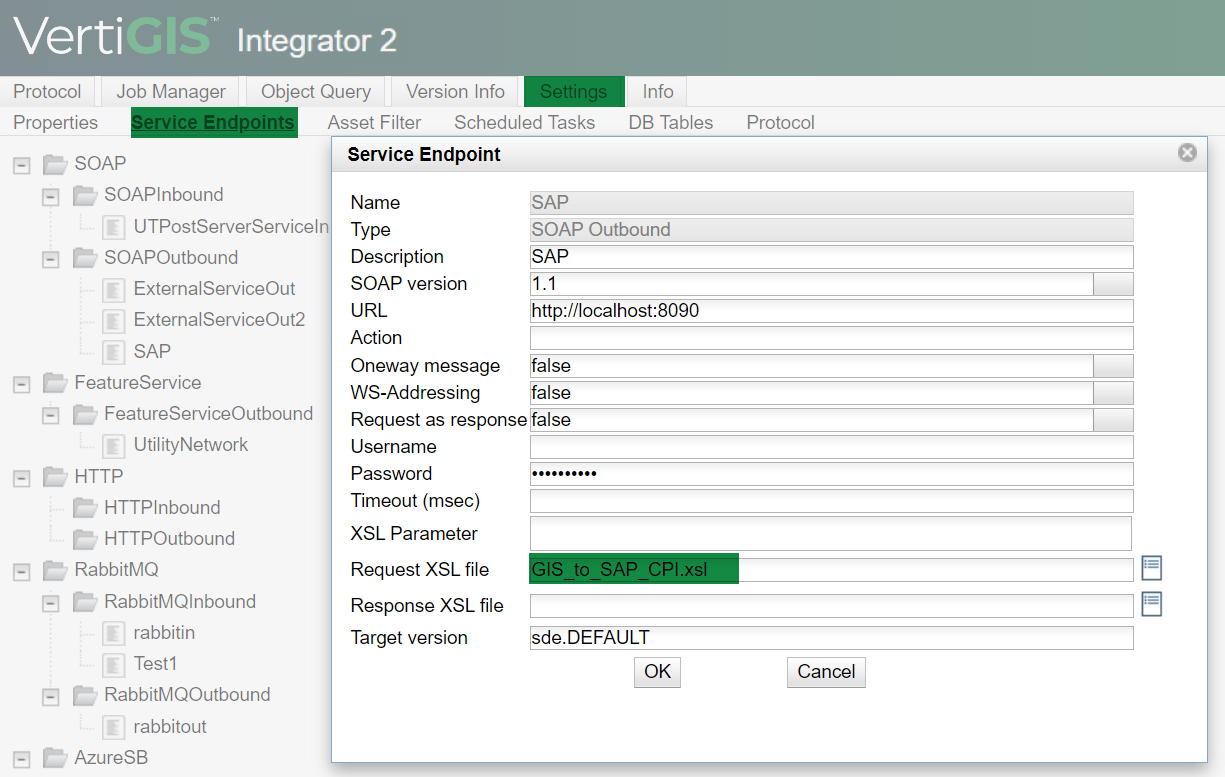Open the Protocol section under Settings
Image resolution: width=1225 pixels, height=777 pixels.
[x=781, y=123]
